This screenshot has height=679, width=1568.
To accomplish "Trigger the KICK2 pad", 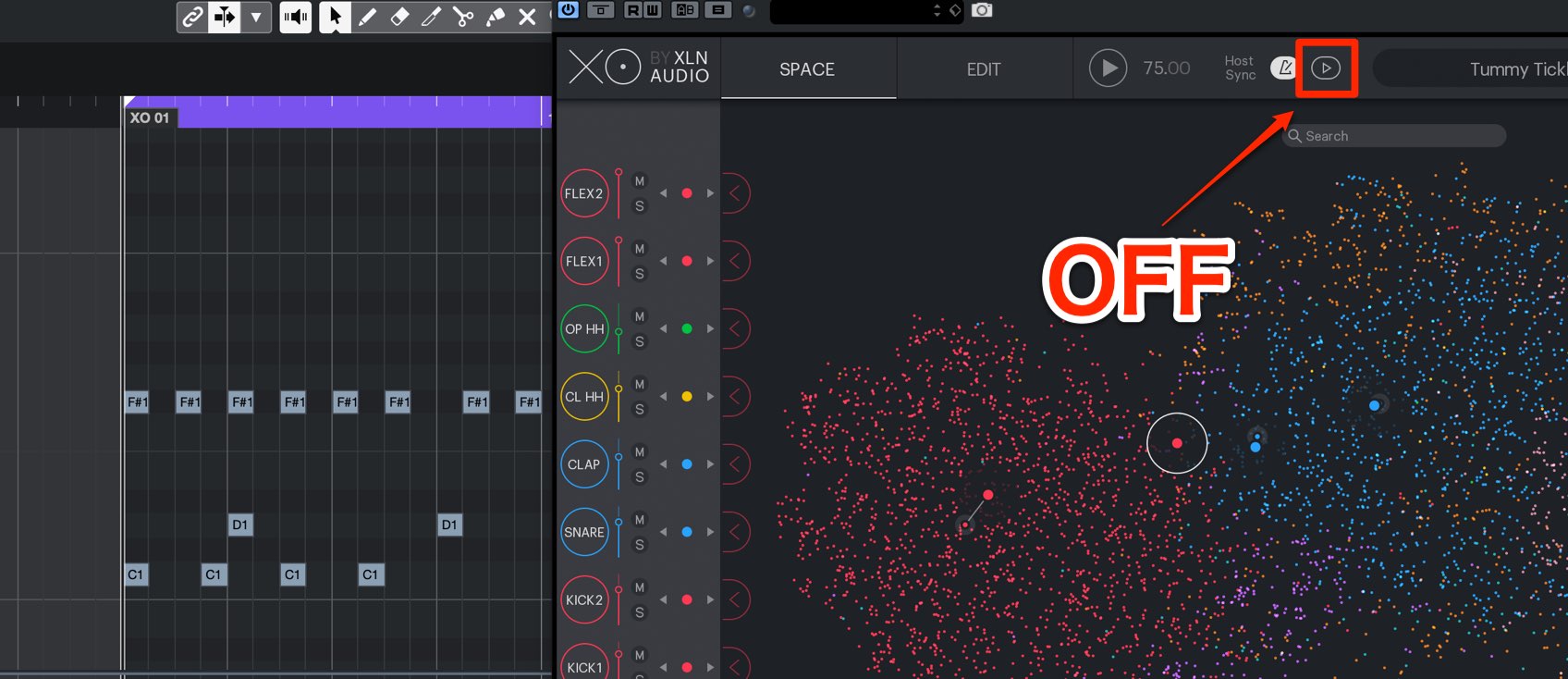I will (584, 599).
